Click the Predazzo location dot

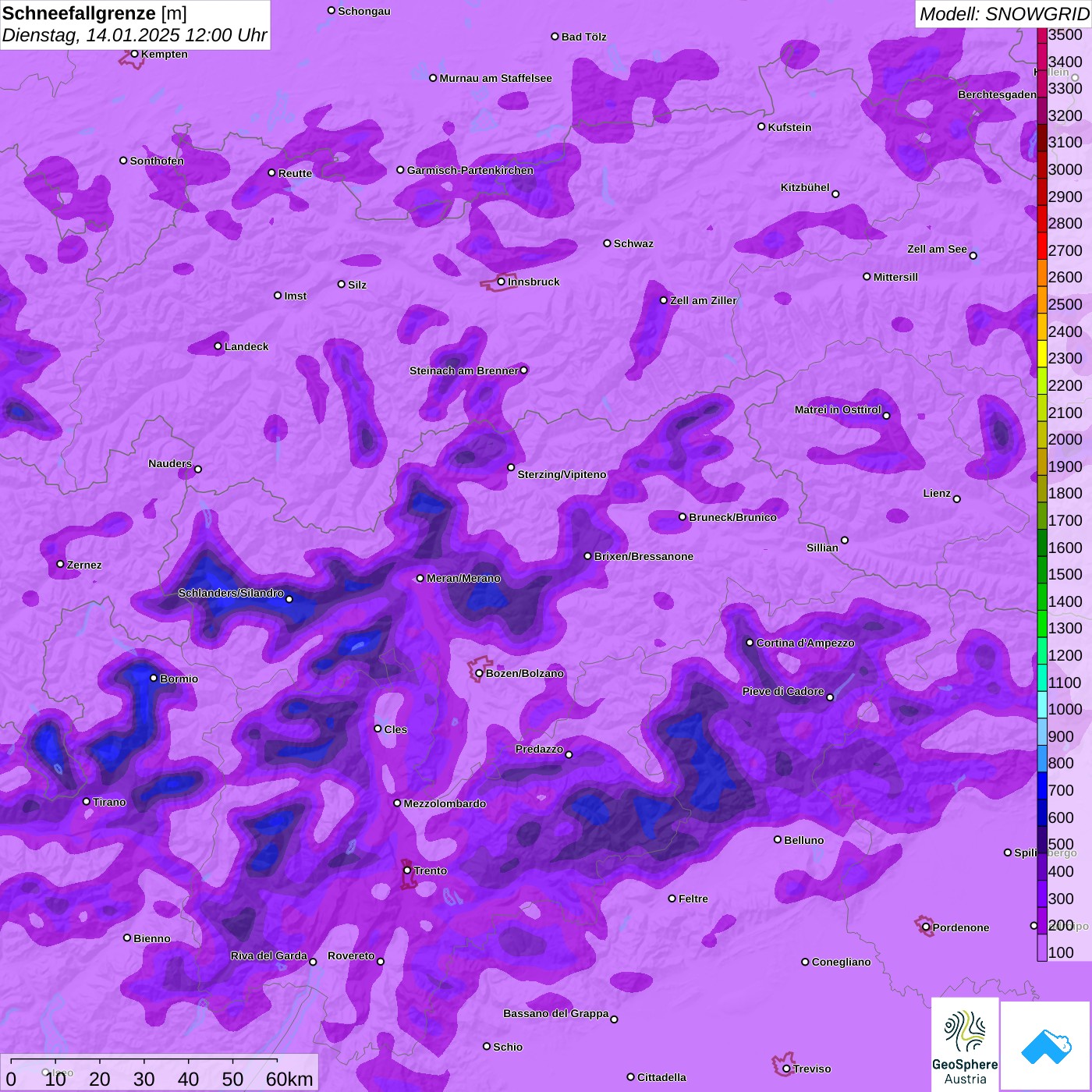coord(569,754)
